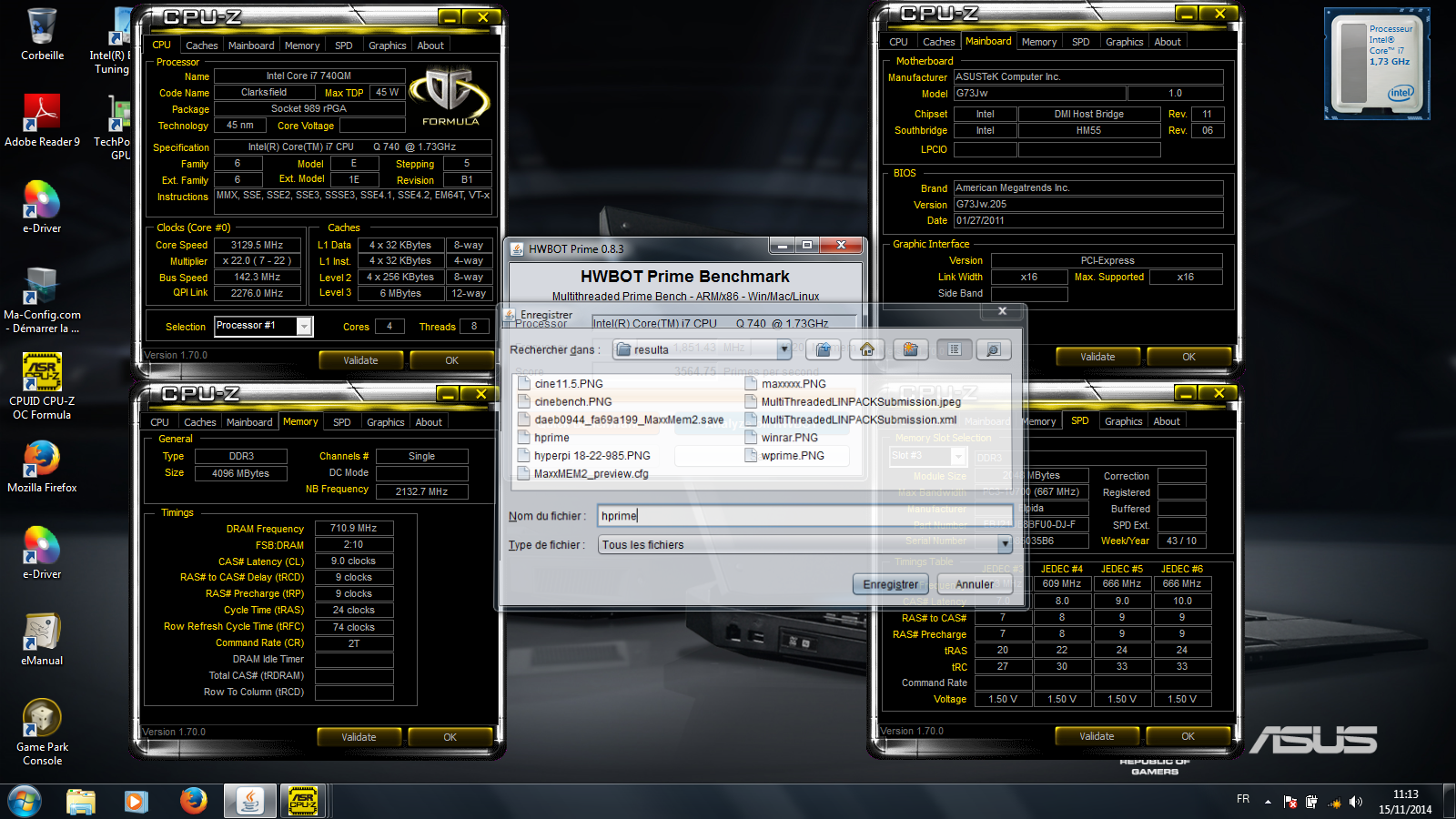Image resolution: width=1456 pixels, height=819 pixels.
Task: Go up one folder level in the save dialog
Action: [823, 349]
